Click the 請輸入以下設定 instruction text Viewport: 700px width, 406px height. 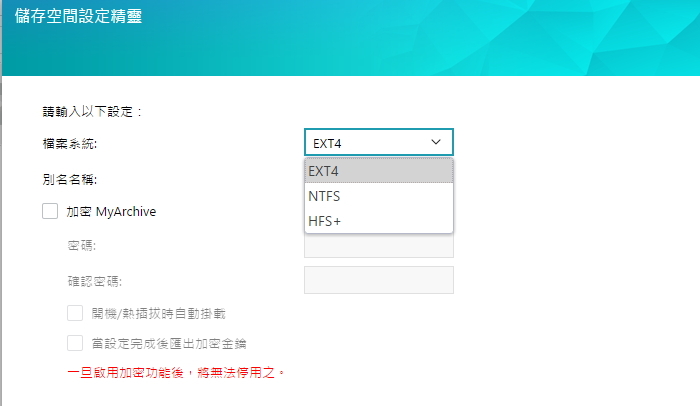86,111
